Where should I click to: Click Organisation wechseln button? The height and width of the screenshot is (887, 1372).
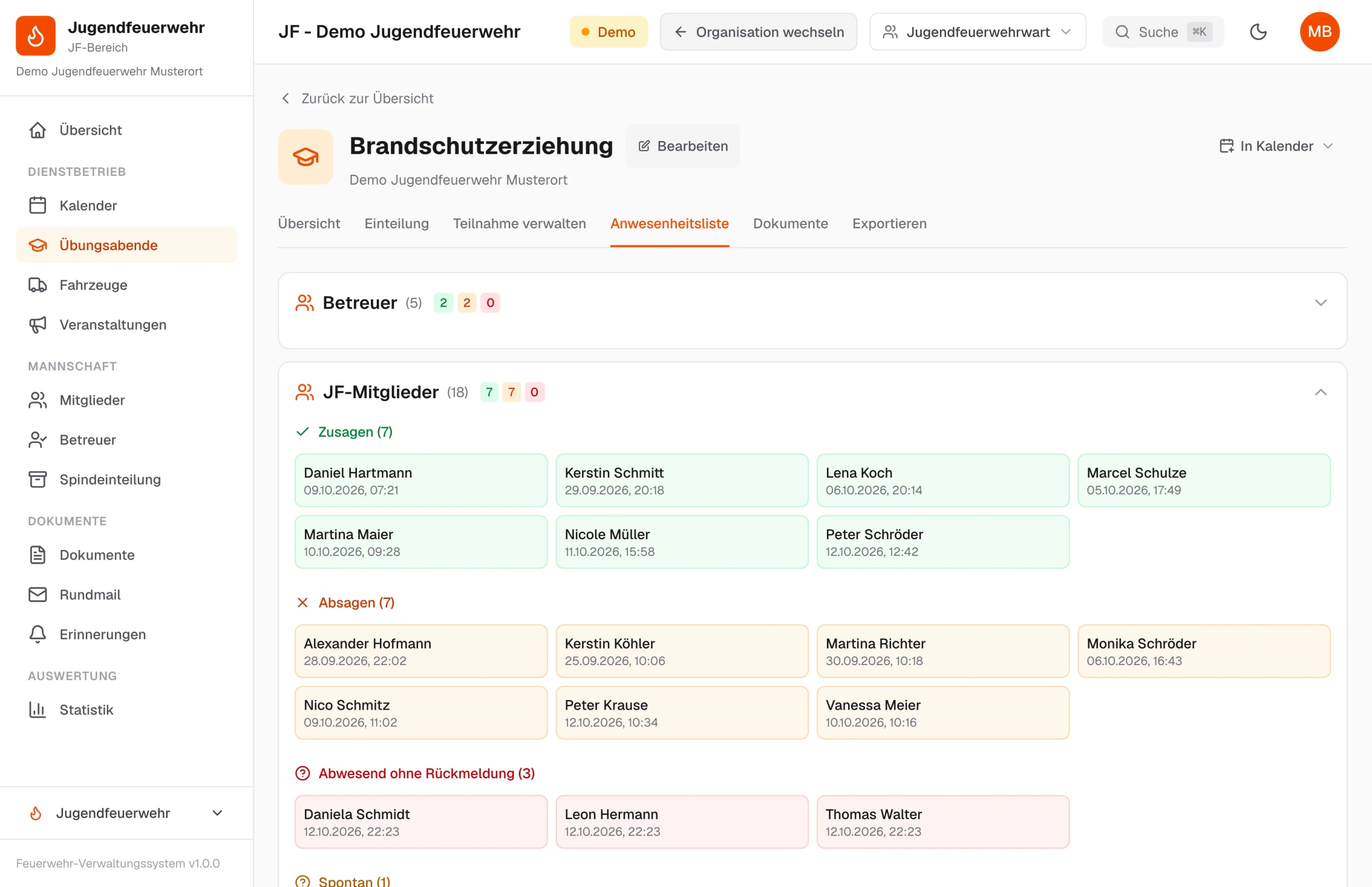(x=758, y=32)
